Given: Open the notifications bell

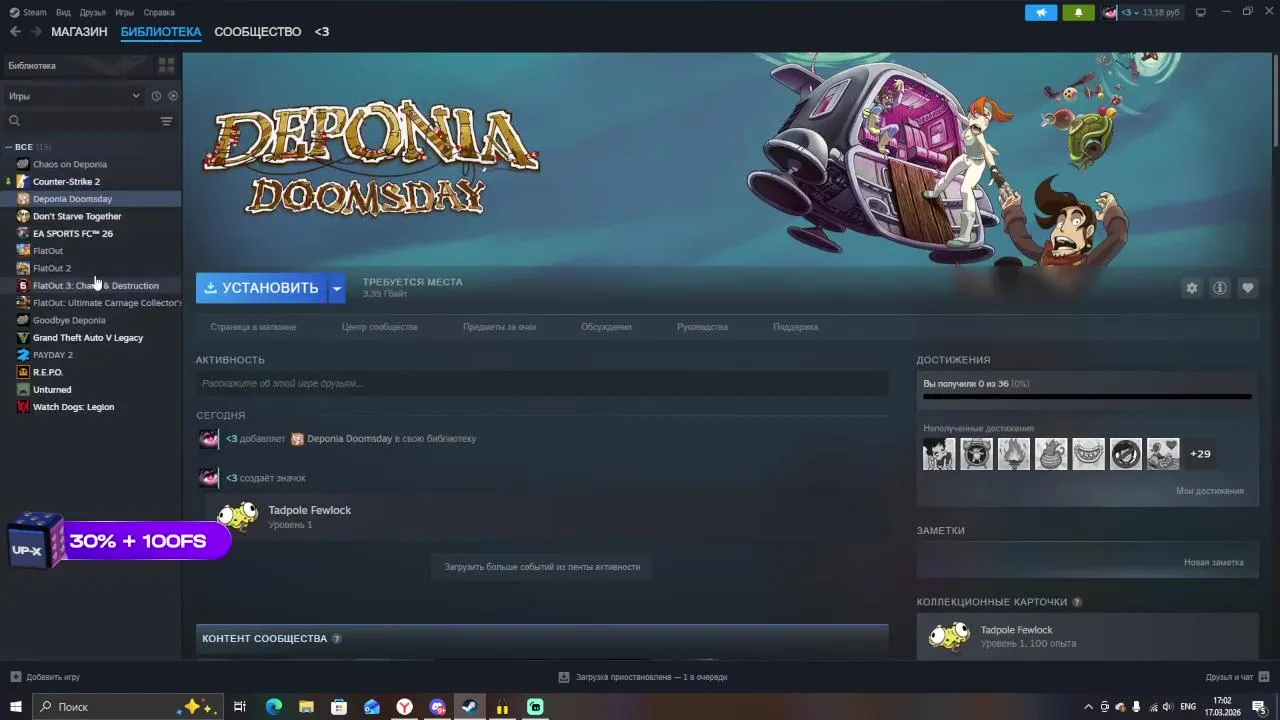Looking at the screenshot, I should click(x=1078, y=13).
